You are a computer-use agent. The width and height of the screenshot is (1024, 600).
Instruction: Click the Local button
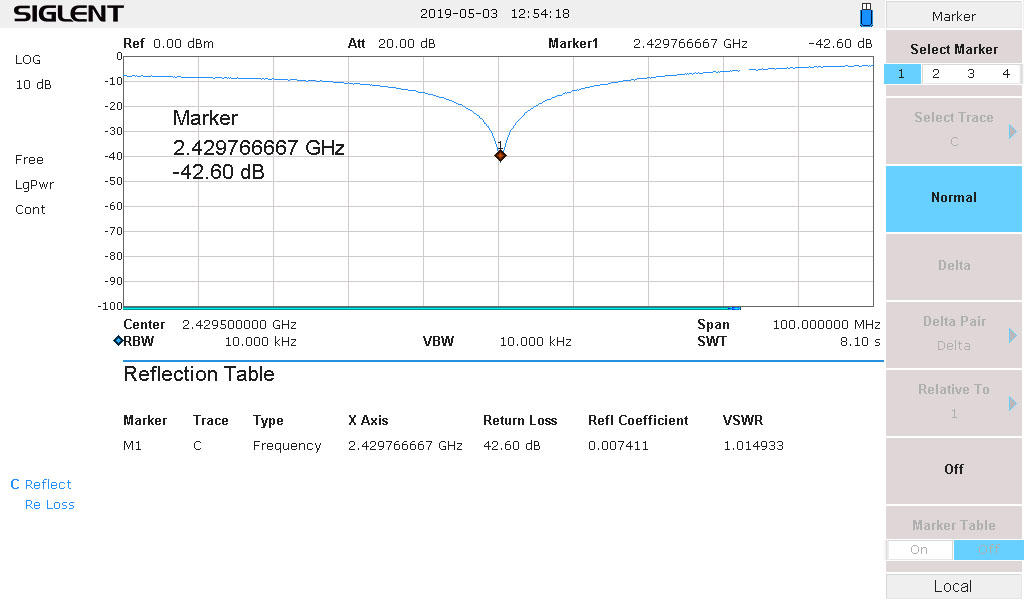click(954, 586)
